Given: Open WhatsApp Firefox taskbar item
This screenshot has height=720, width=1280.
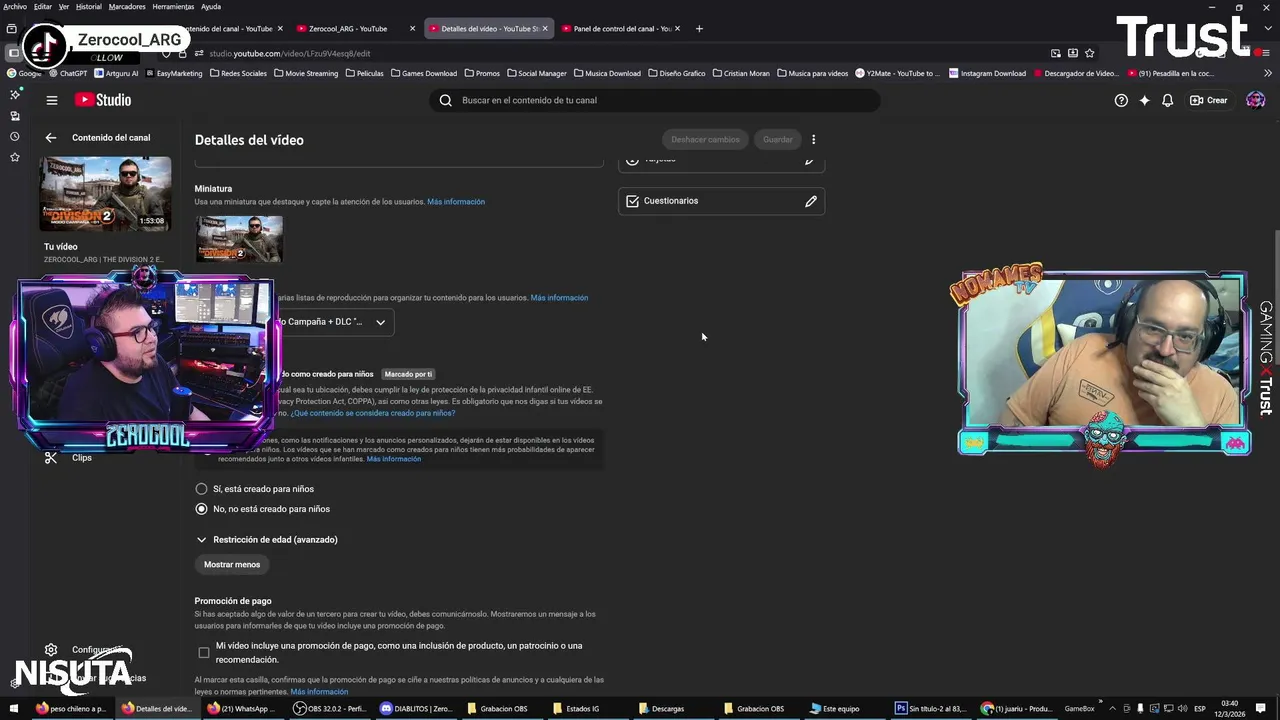Looking at the screenshot, I should pos(240,709).
